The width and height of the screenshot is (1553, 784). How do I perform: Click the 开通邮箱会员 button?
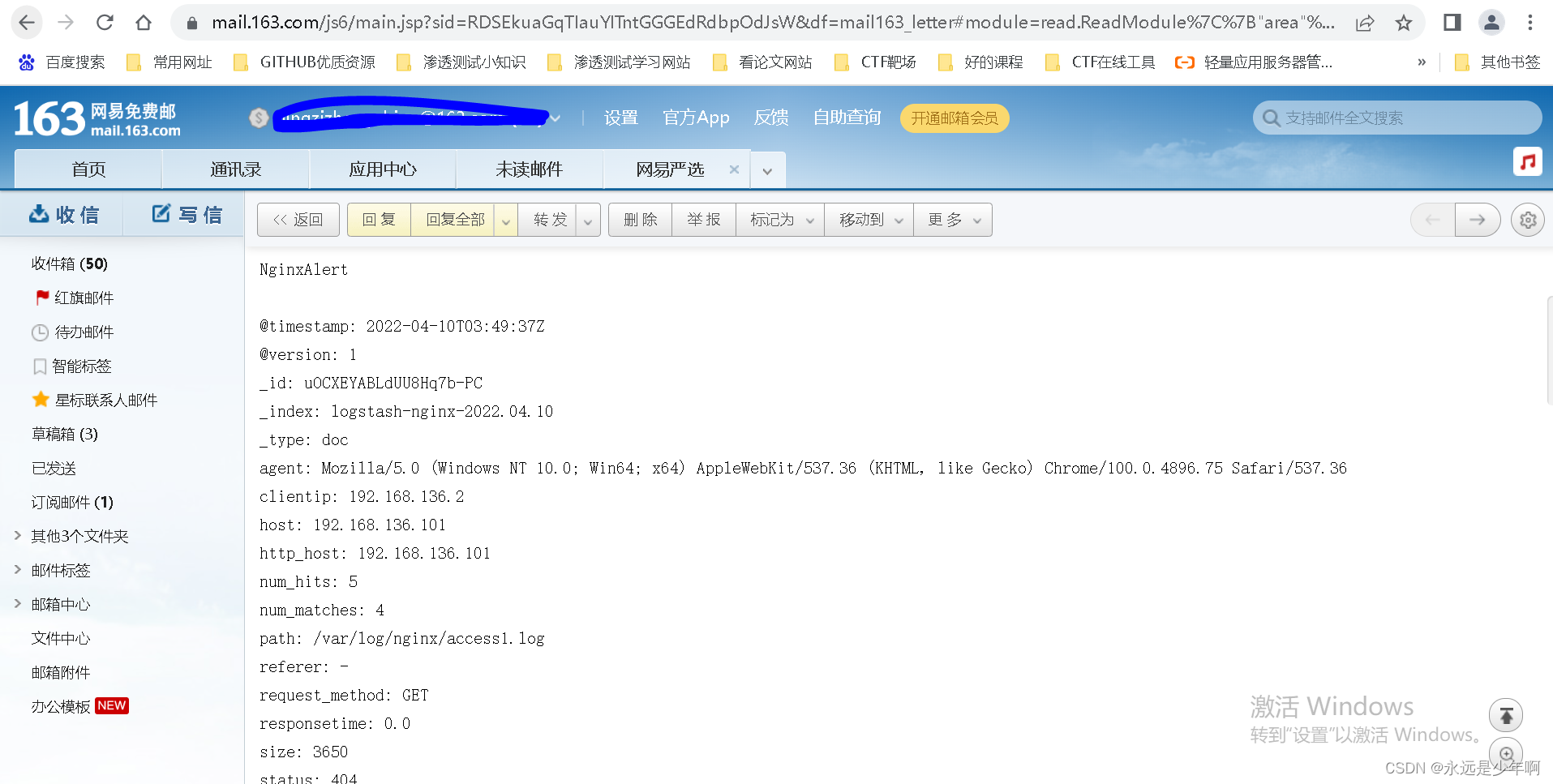click(x=954, y=118)
